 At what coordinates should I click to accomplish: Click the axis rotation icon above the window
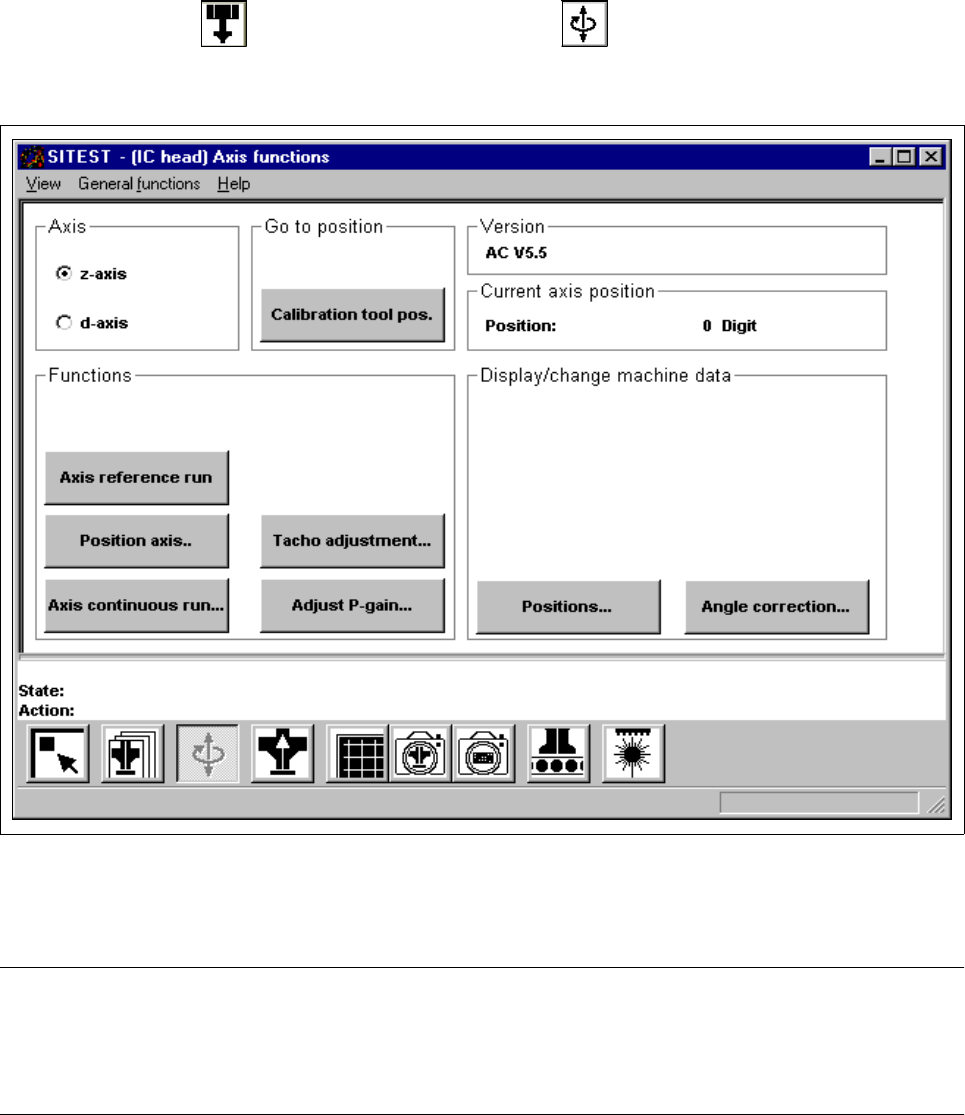pos(585,23)
